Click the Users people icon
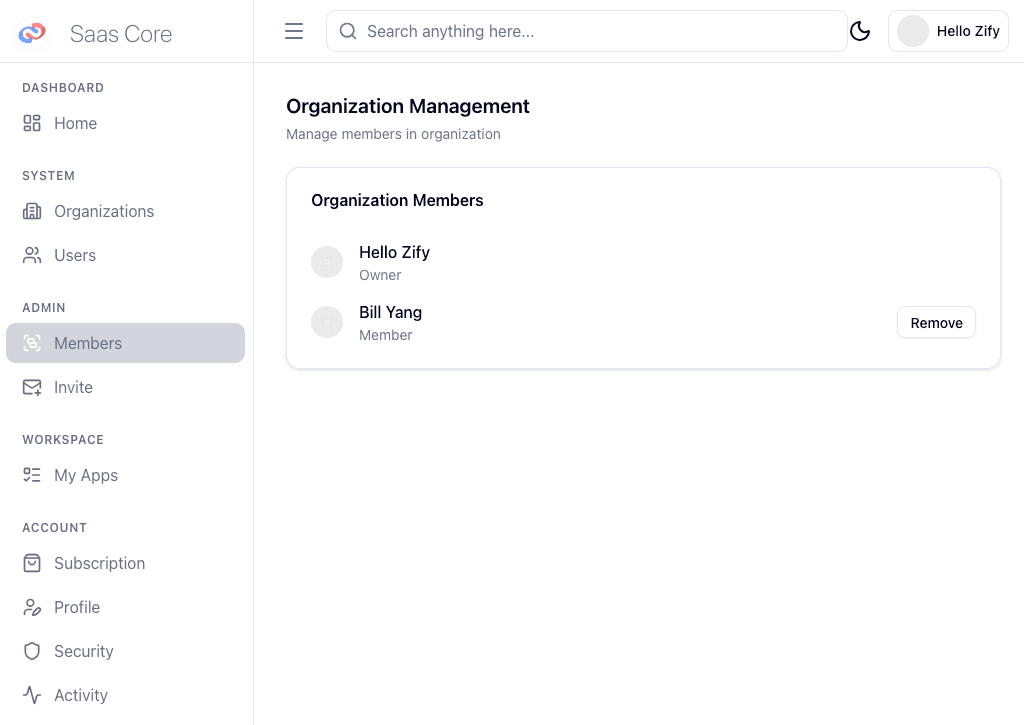This screenshot has width=1024, height=725. click(32, 255)
